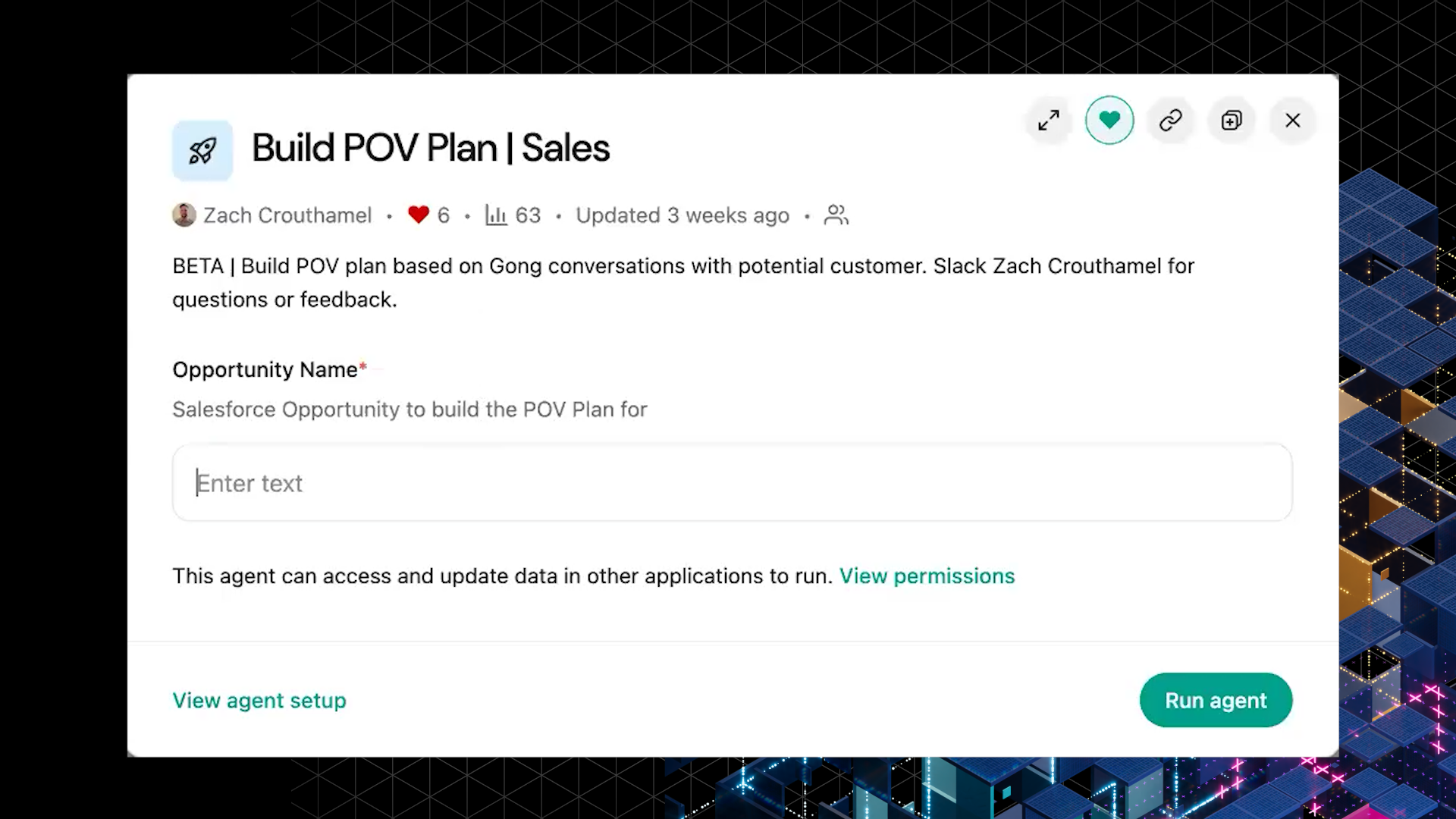
Task: Open Zach Crouthamel's avatar picture
Action: (184, 215)
